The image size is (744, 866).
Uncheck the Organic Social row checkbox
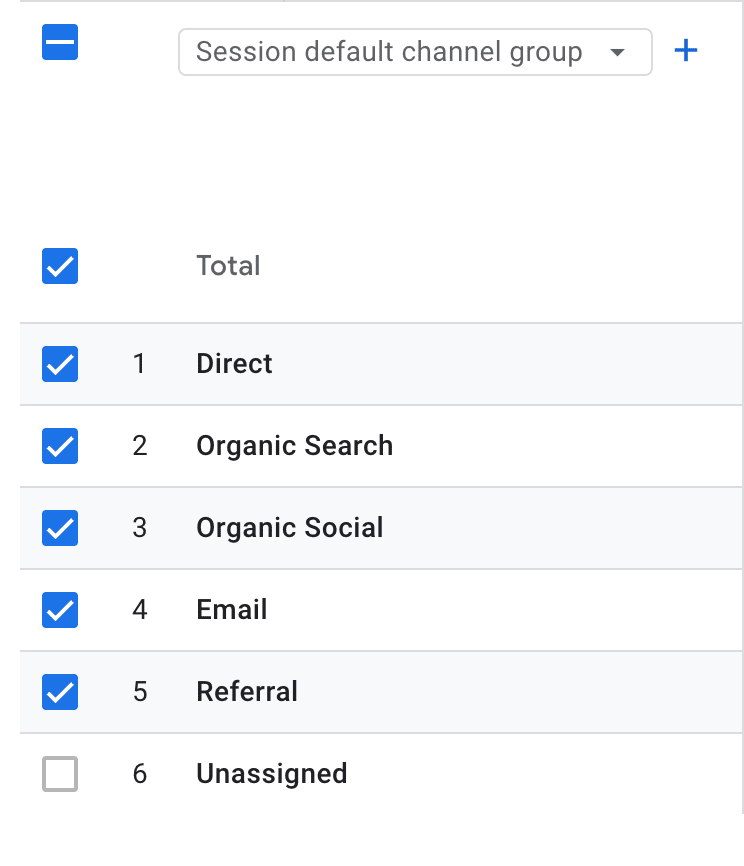60,528
